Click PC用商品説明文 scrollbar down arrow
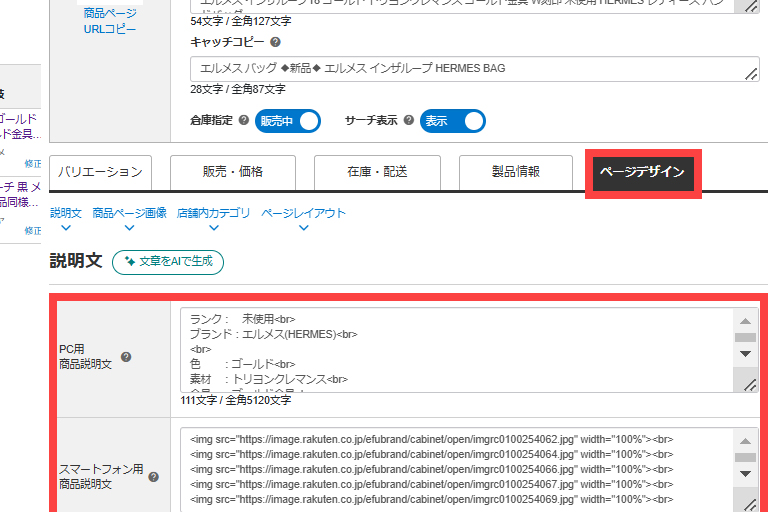Viewport: 768px width, 512px height. [745, 354]
